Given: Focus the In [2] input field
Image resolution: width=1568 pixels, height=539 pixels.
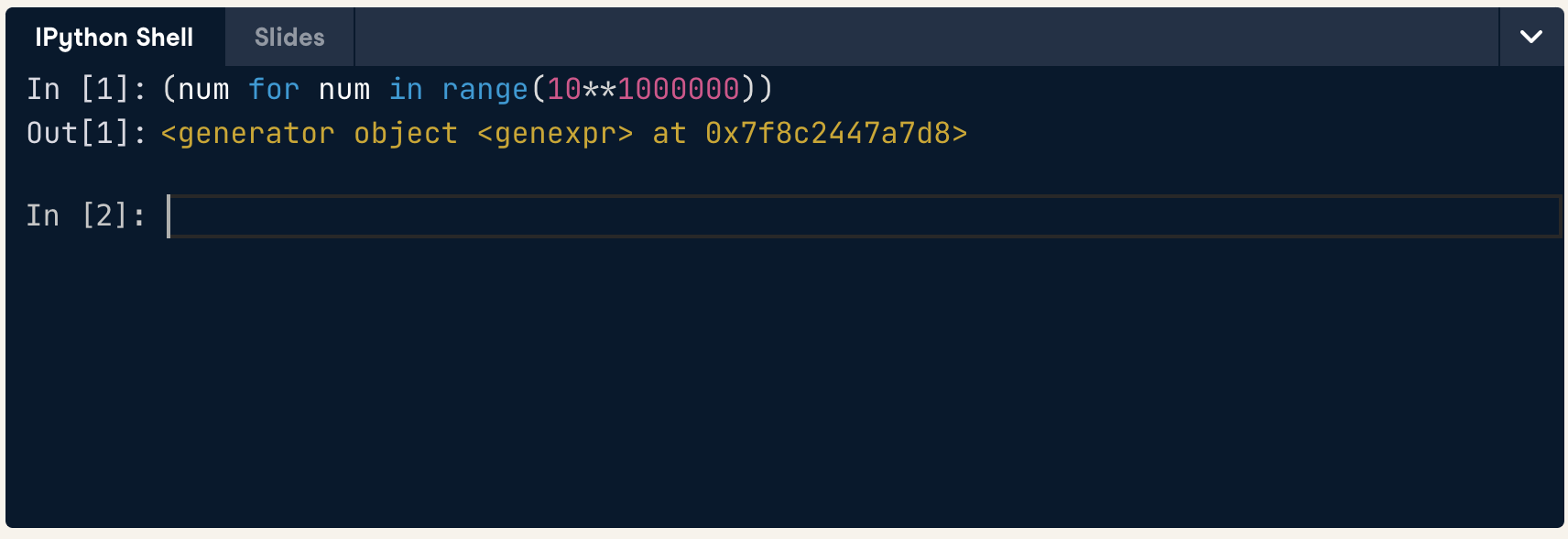Looking at the screenshot, I should click(864, 216).
